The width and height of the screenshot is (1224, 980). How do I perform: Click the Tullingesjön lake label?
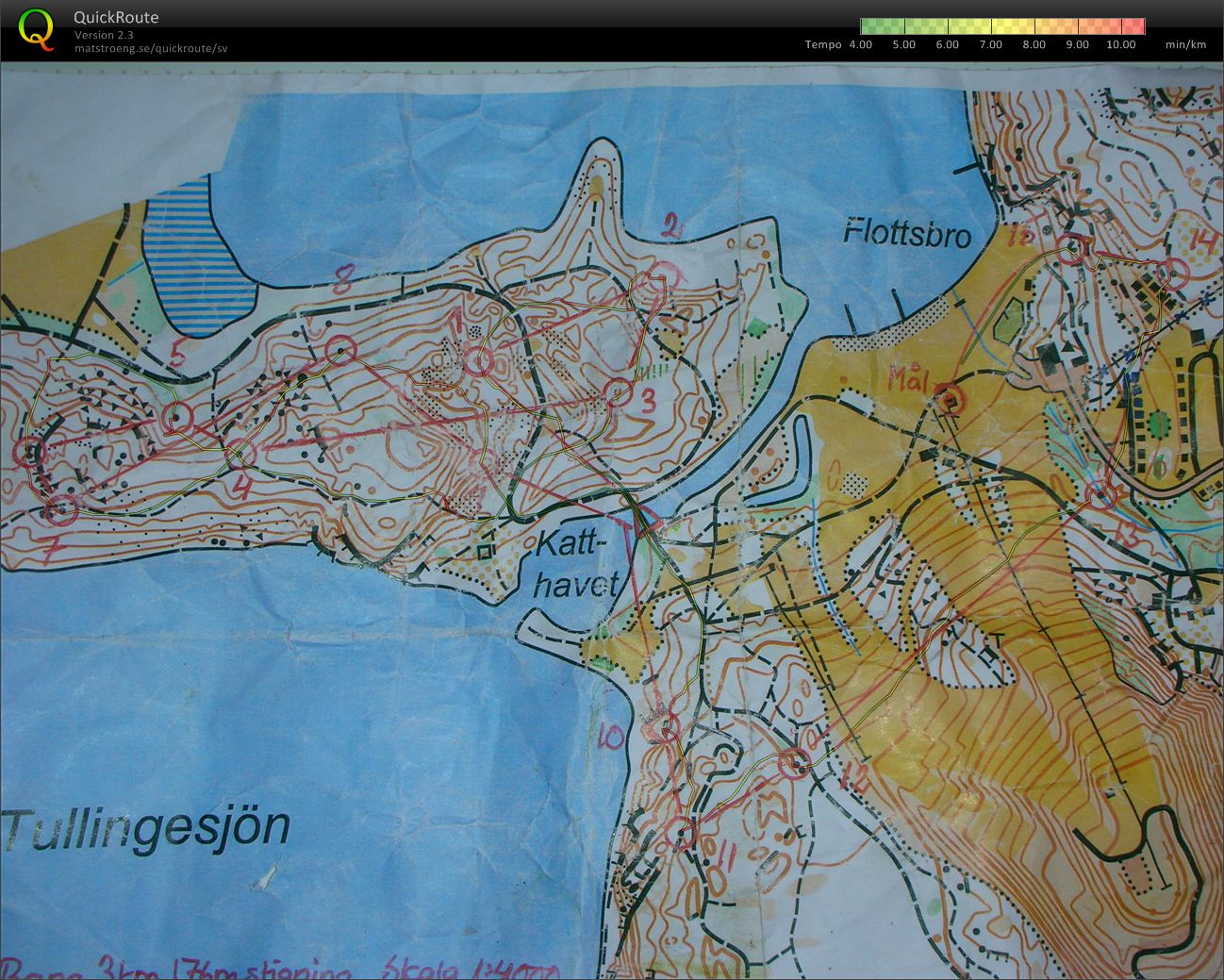[146, 830]
